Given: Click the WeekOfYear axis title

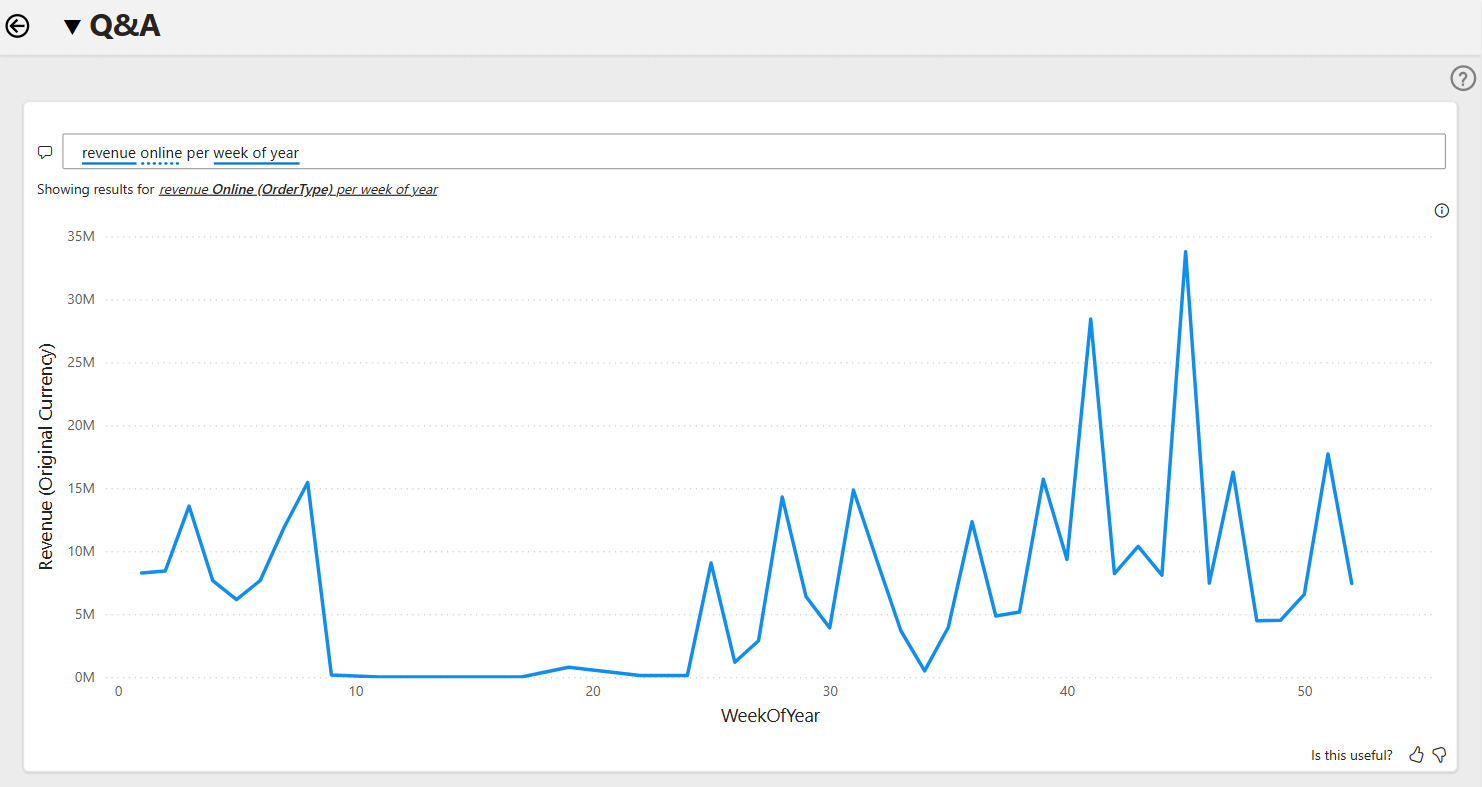Looking at the screenshot, I should 770,716.
